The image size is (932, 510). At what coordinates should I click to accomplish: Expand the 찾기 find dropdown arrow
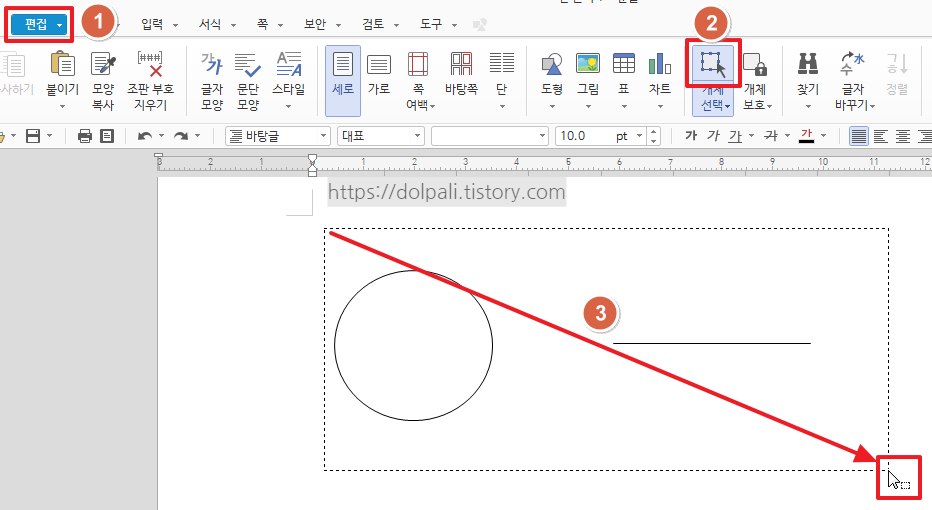pos(808,107)
